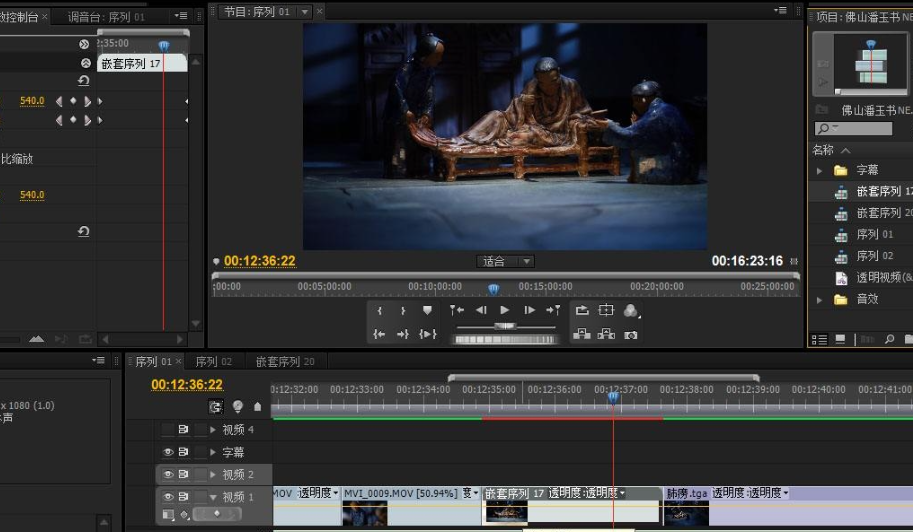Click the Export Frame camera icon

pyautogui.click(x=631, y=335)
